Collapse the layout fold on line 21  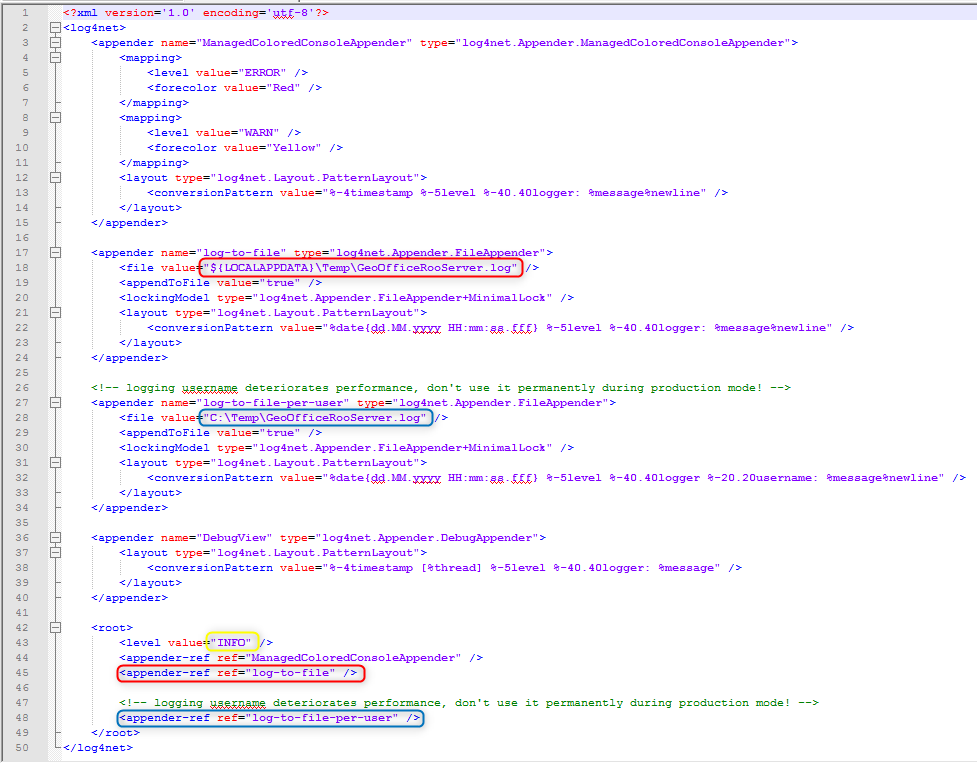click(x=58, y=312)
